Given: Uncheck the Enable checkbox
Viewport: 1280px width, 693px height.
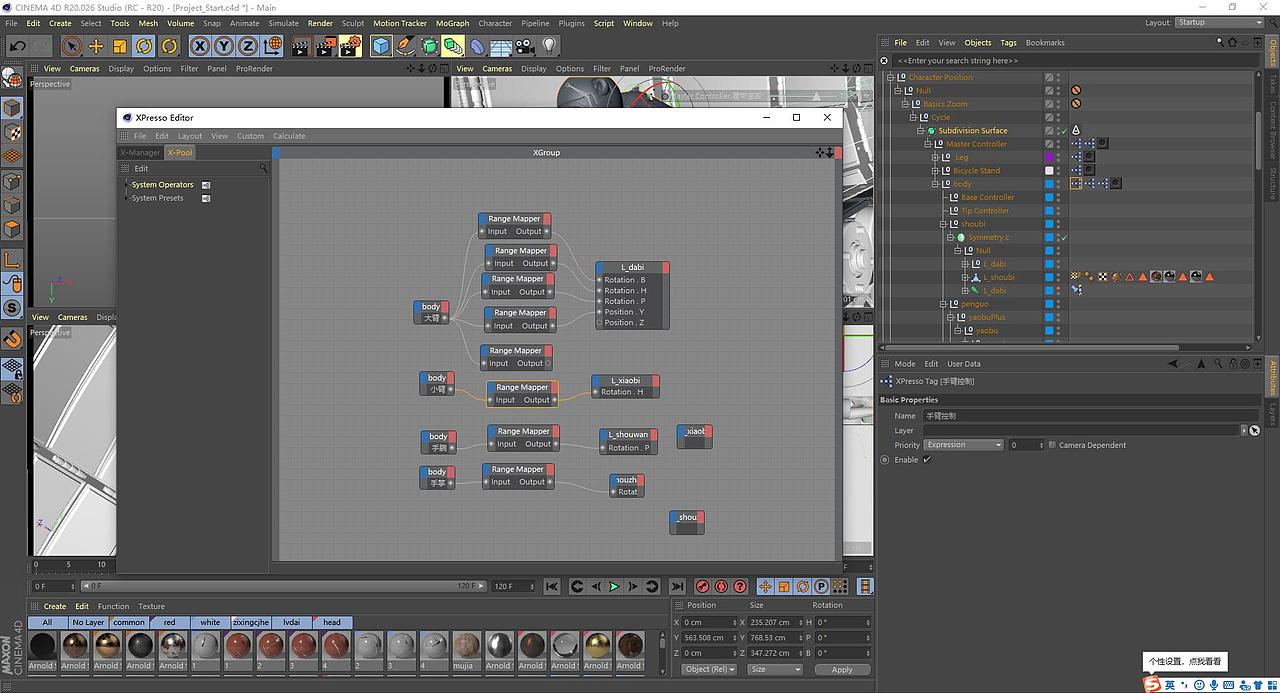Looking at the screenshot, I should coord(927,460).
